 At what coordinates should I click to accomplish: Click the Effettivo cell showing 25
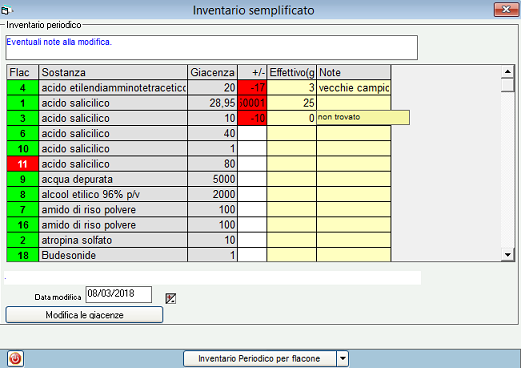coord(292,103)
